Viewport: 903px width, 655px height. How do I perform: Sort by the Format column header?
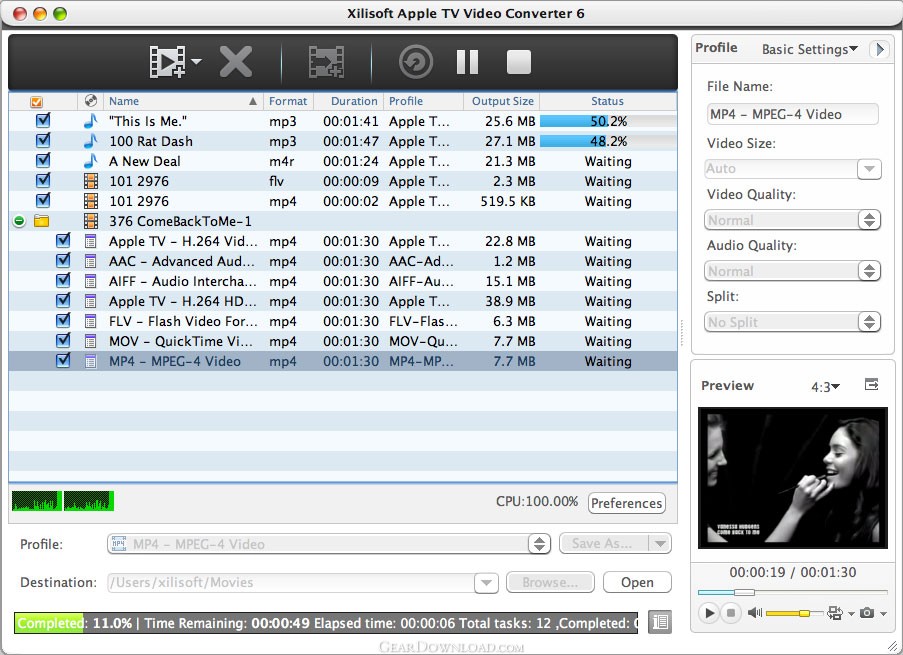[x=288, y=101]
